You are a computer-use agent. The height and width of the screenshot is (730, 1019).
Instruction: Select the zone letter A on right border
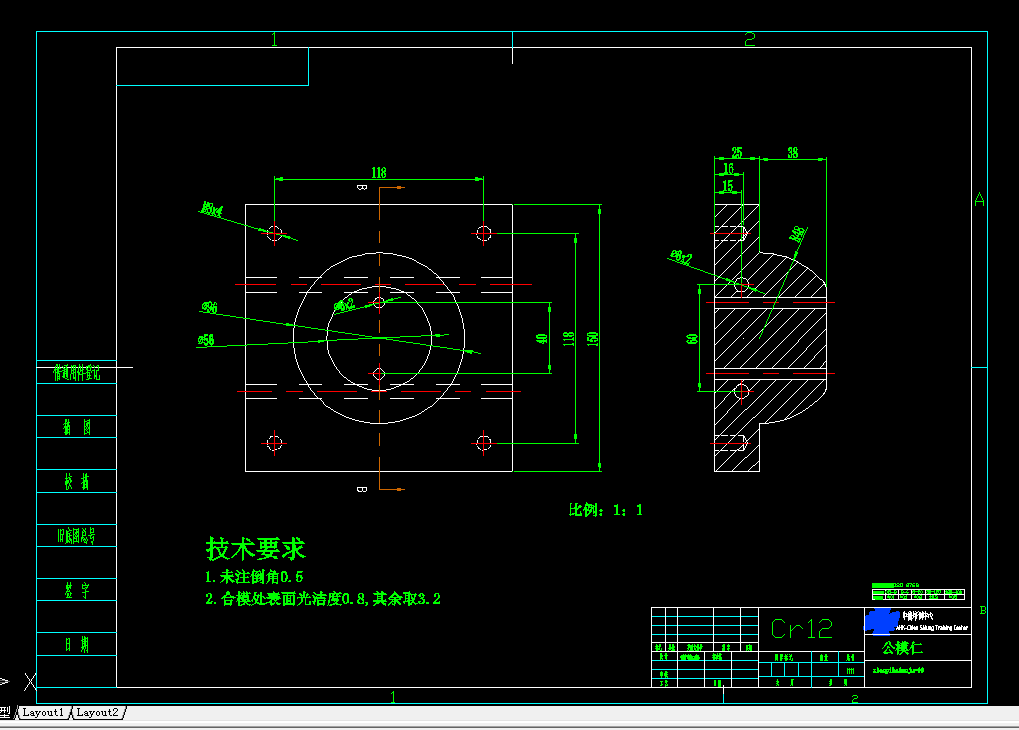[x=979, y=200]
